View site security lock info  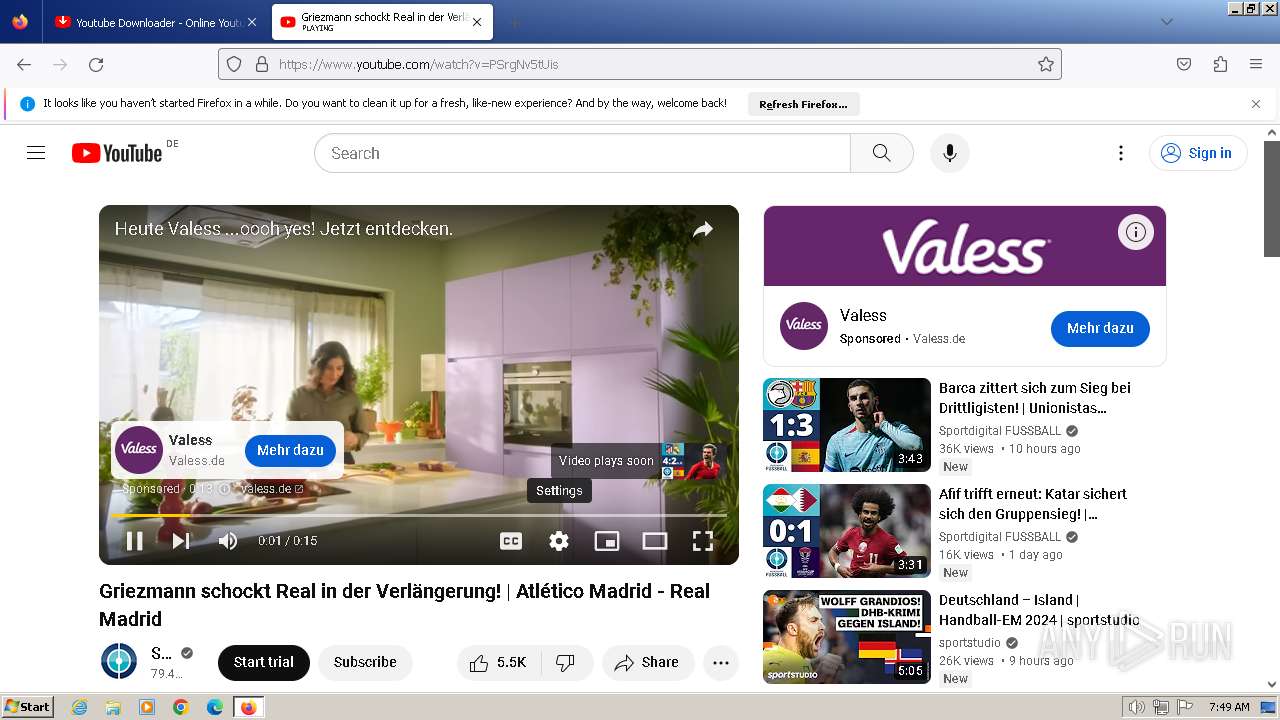point(262,64)
